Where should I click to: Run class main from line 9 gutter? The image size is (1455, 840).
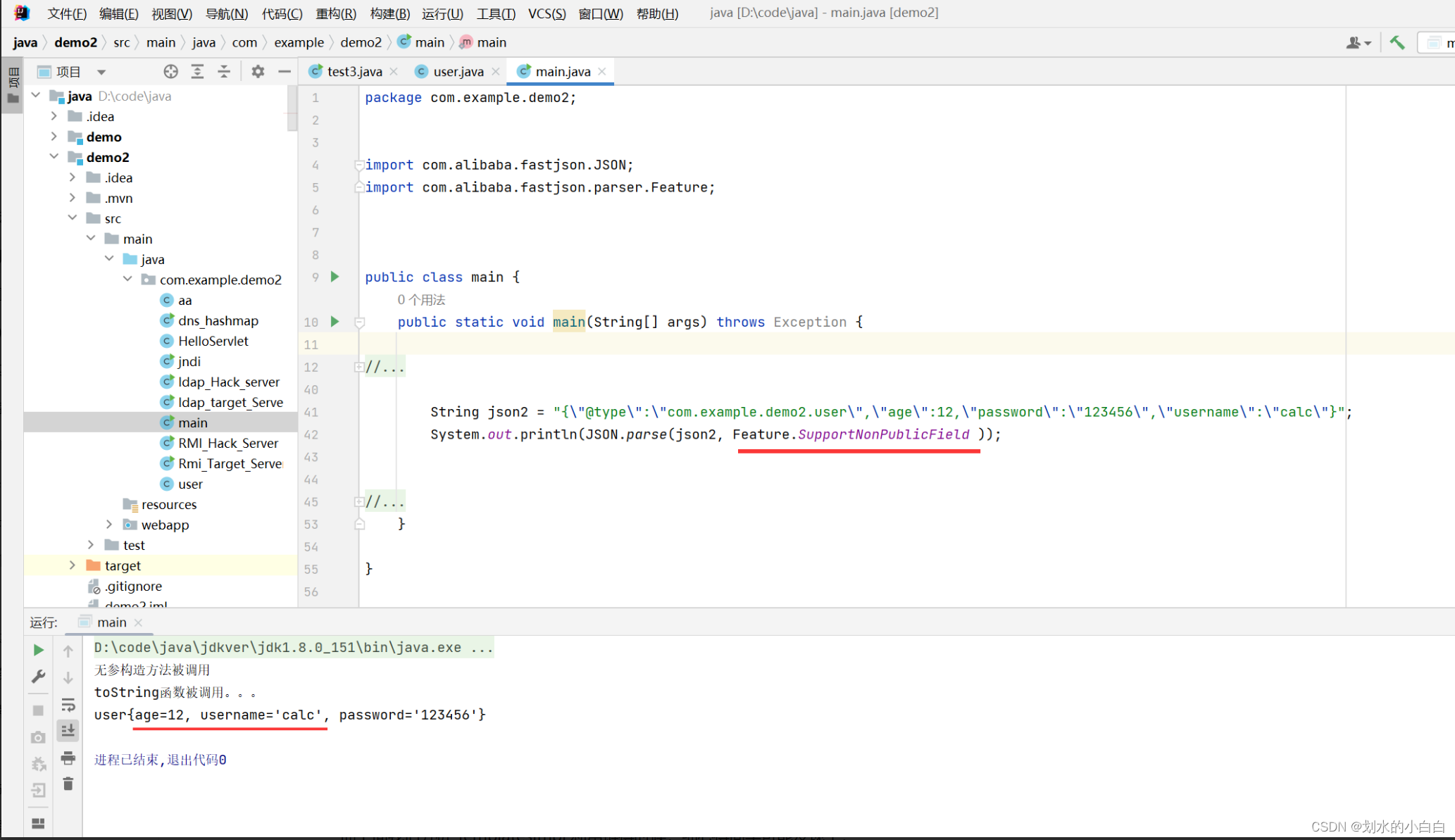tap(335, 277)
